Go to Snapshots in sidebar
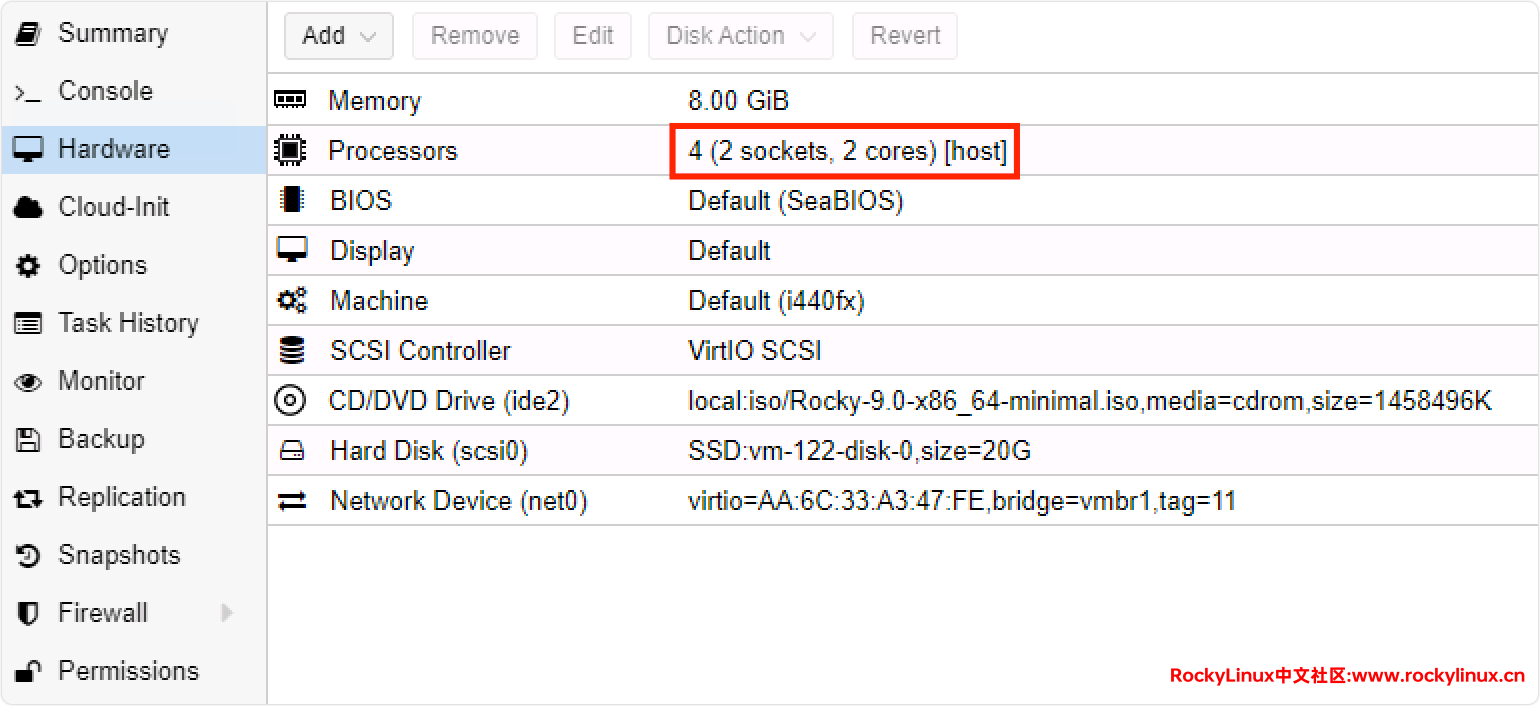This screenshot has width=1540, height=706. click(x=119, y=555)
